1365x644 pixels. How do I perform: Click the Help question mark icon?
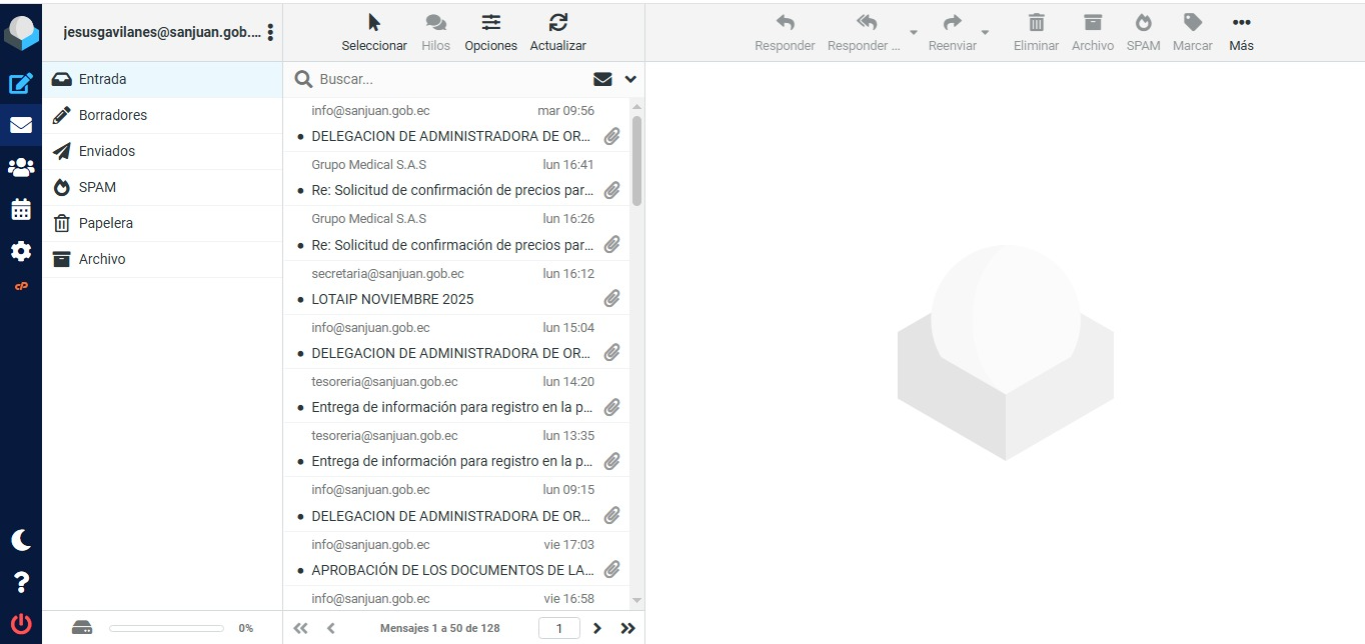point(21,582)
